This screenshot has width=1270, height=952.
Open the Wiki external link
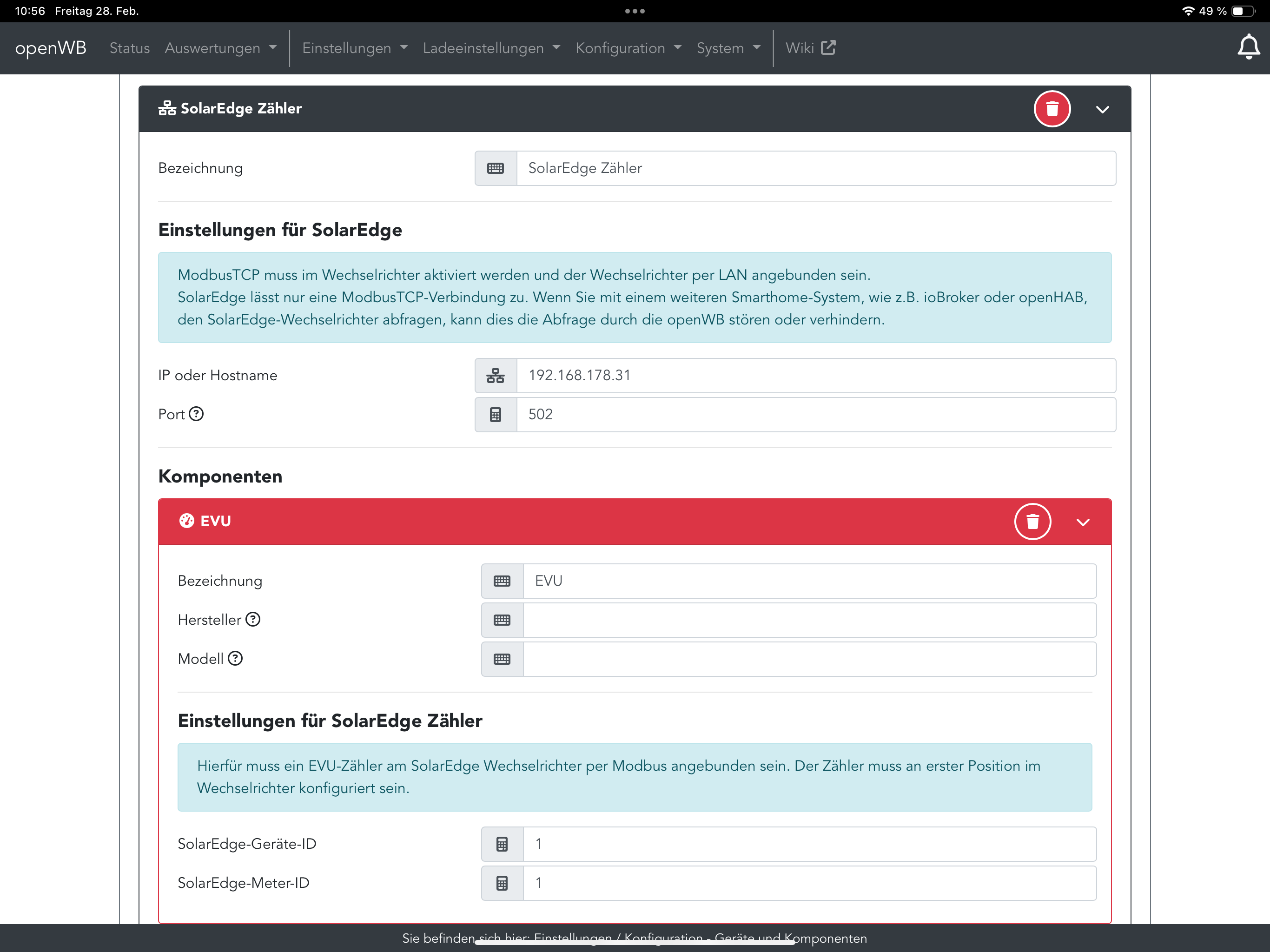pos(809,48)
